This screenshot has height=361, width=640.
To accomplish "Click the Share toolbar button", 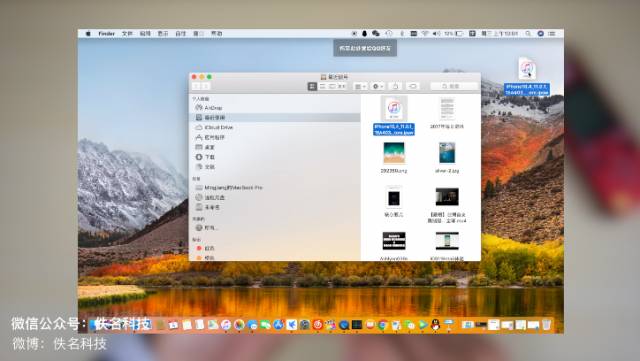I will pos(395,86).
